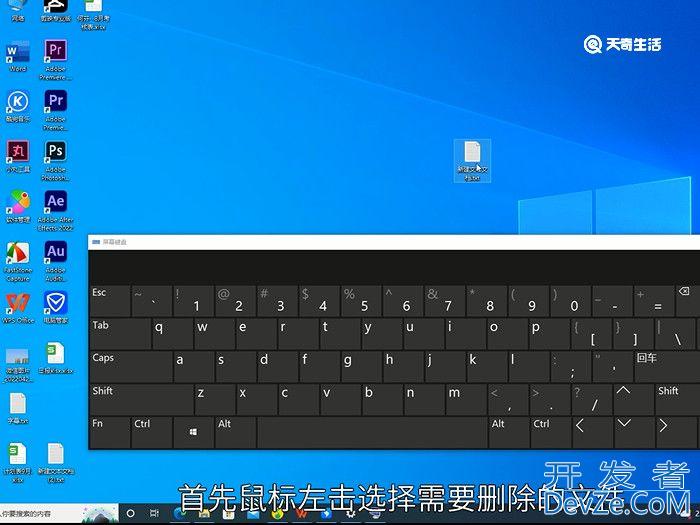Image resolution: width=700 pixels, height=525 pixels.
Task: Select the blue circular K music icon
Action: (18, 106)
